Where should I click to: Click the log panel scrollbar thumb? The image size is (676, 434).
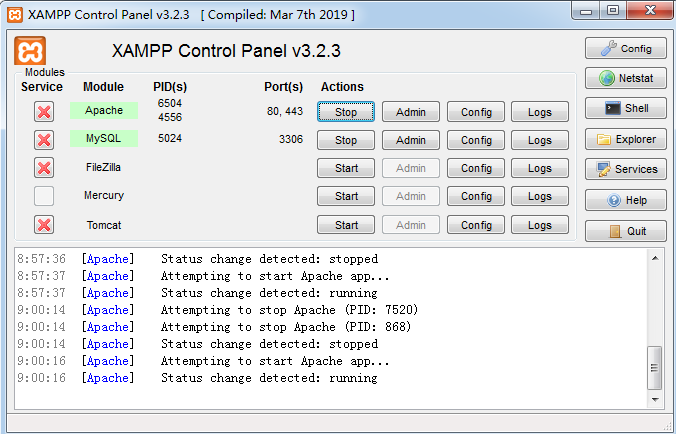click(x=655, y=368)
